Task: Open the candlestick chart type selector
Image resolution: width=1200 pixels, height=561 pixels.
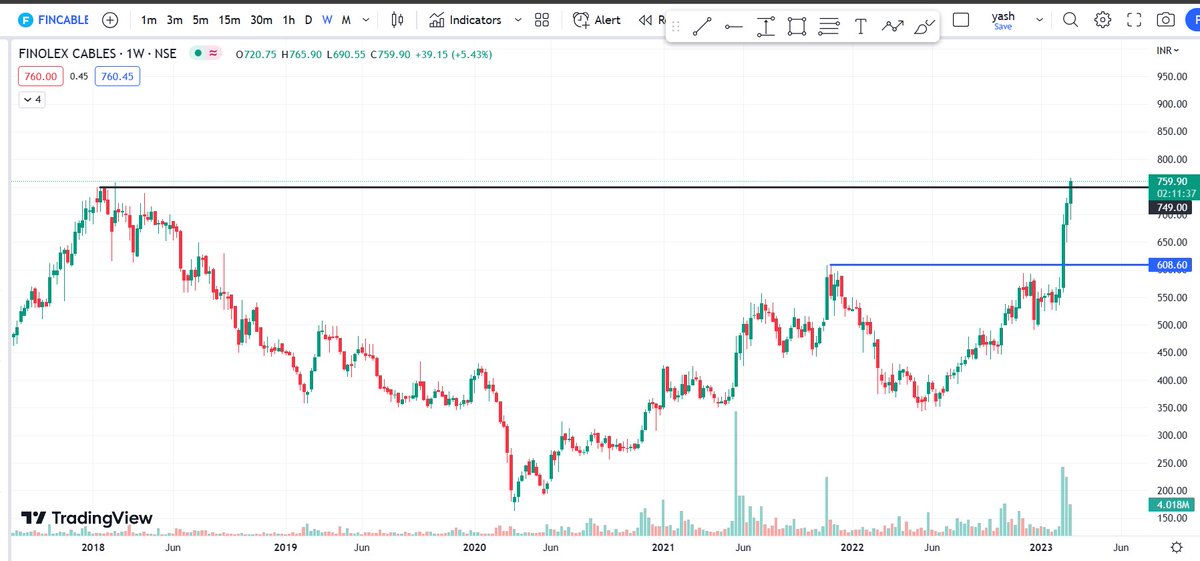Action: 398,20
